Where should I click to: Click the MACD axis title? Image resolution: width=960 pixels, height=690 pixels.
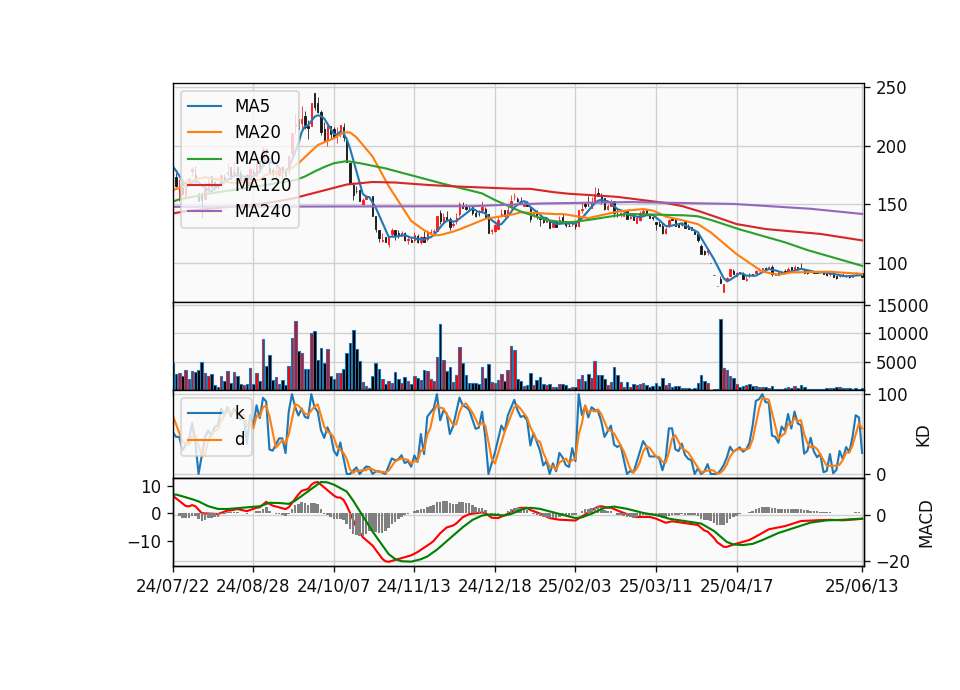coord(925,524)
